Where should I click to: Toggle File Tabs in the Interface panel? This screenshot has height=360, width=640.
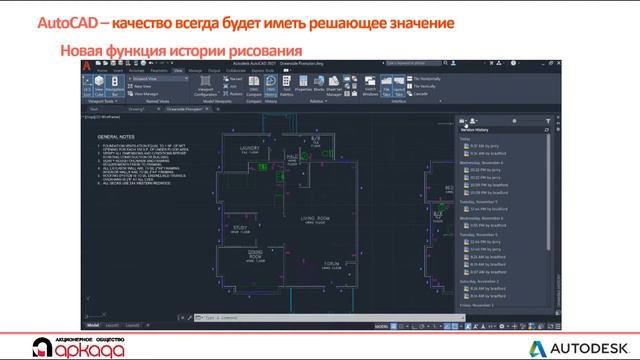[x=386, y=86]
